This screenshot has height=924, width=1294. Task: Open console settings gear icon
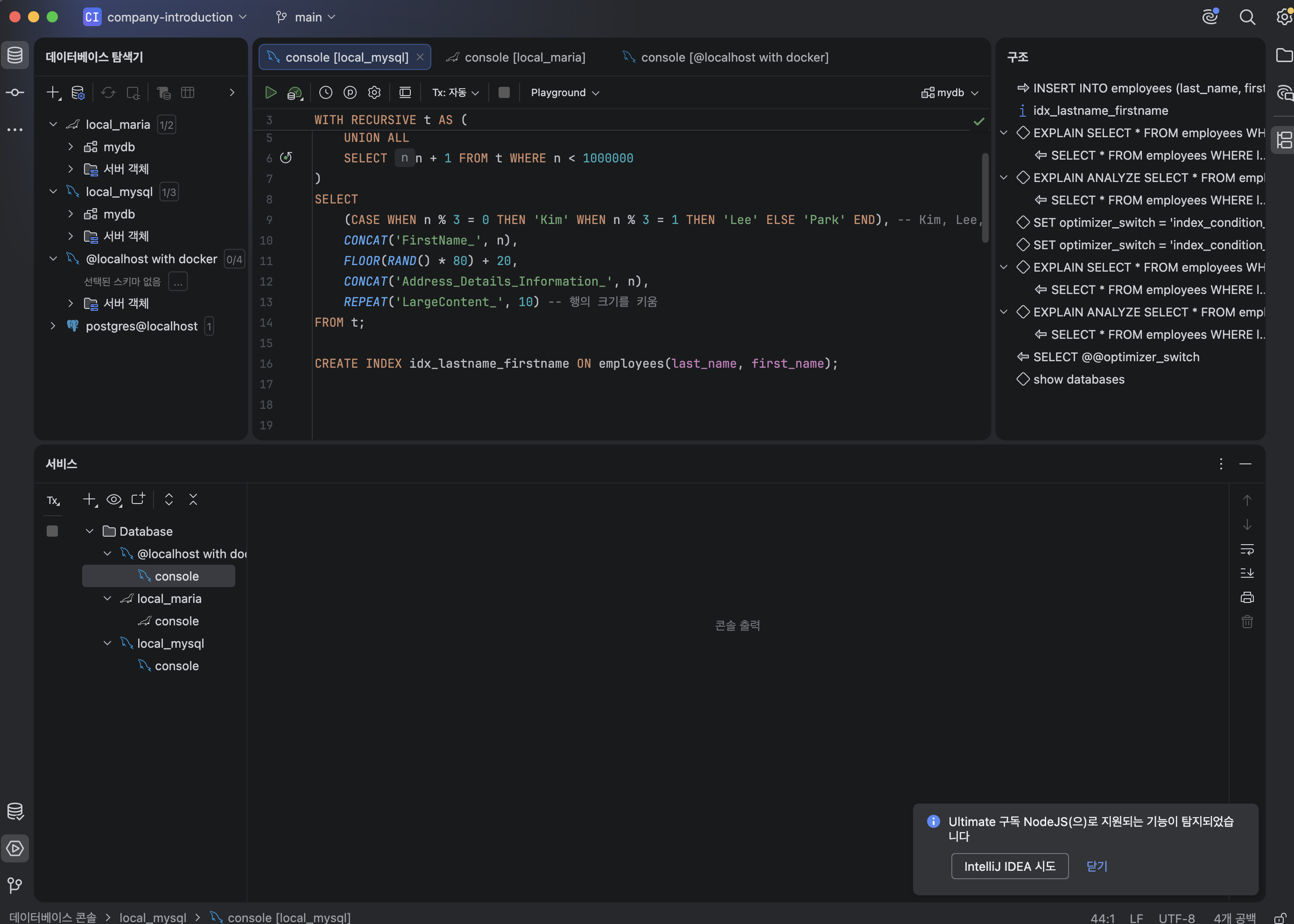click(374, 93)
